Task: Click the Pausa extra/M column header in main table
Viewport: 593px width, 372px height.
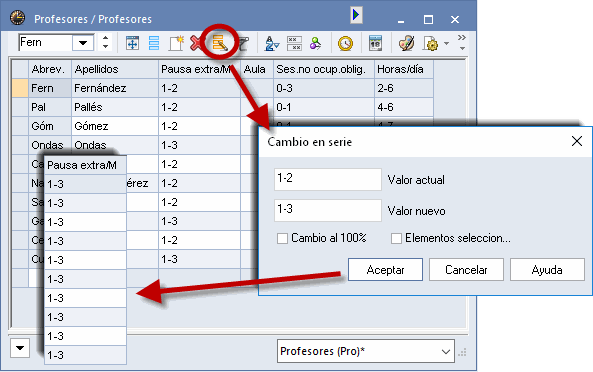Action: click(x=199, y=69)
